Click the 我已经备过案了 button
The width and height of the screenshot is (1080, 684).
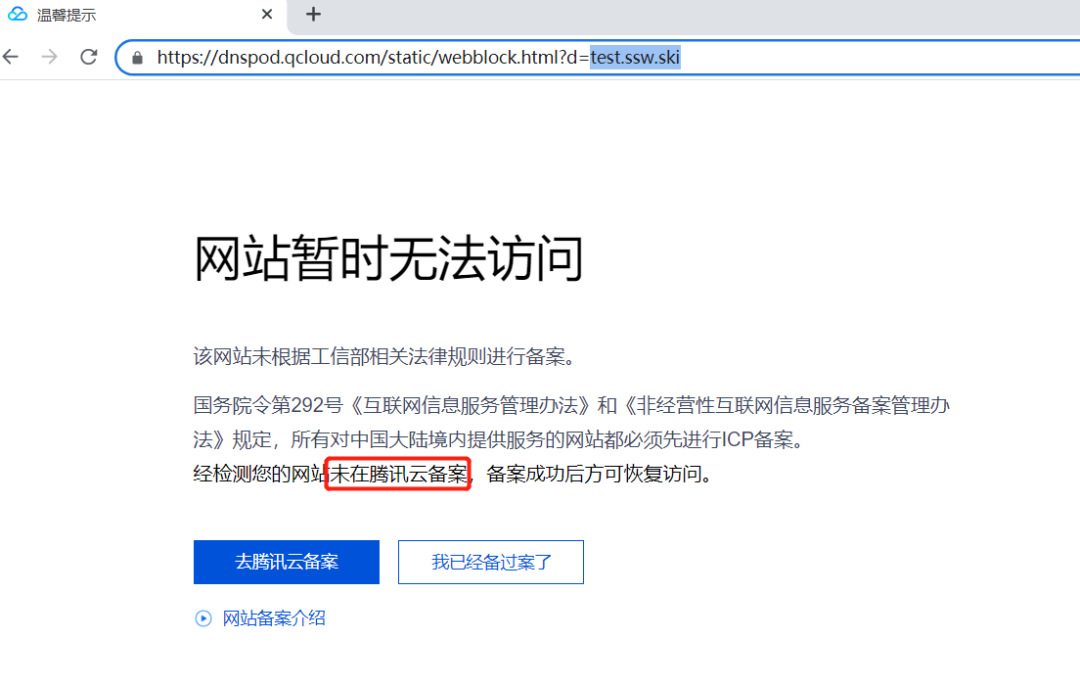click(x=491, y=562)
